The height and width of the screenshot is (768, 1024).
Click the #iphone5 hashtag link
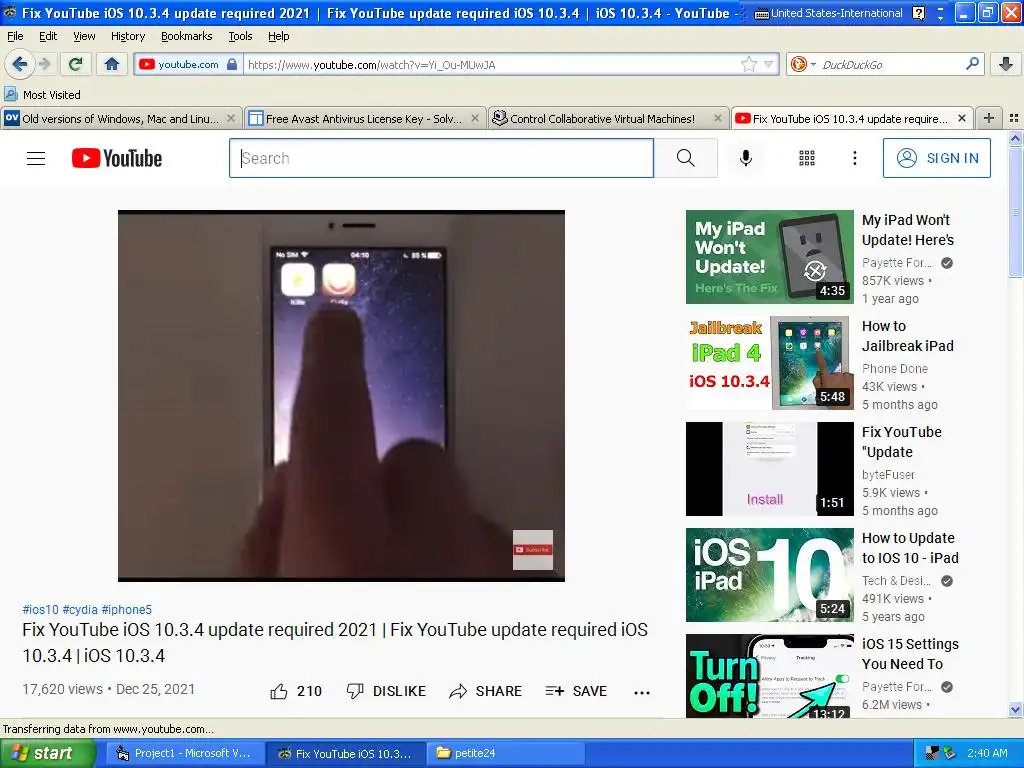point(127,609)
